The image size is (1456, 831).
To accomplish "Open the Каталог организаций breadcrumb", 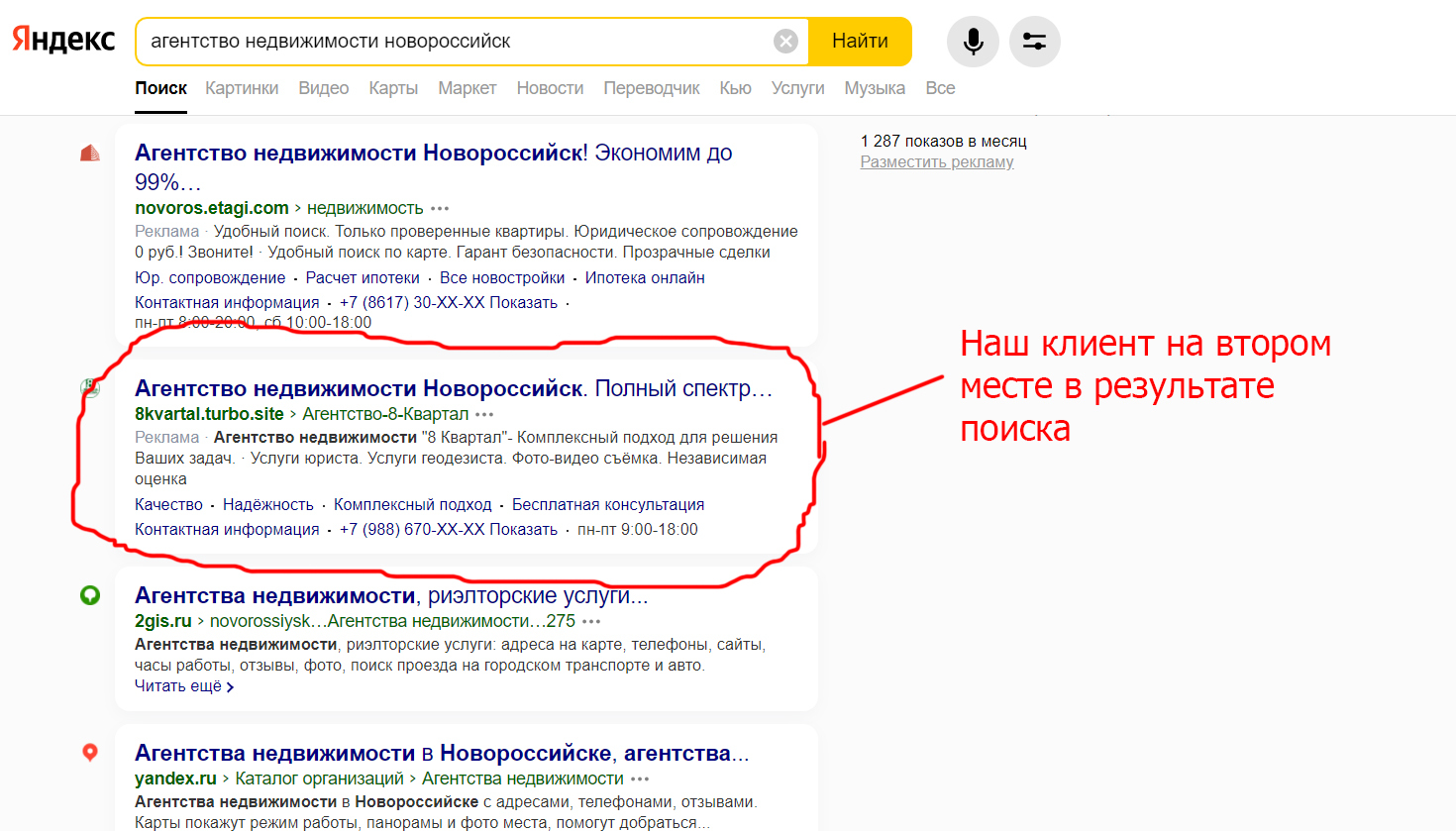I will 319,779.
